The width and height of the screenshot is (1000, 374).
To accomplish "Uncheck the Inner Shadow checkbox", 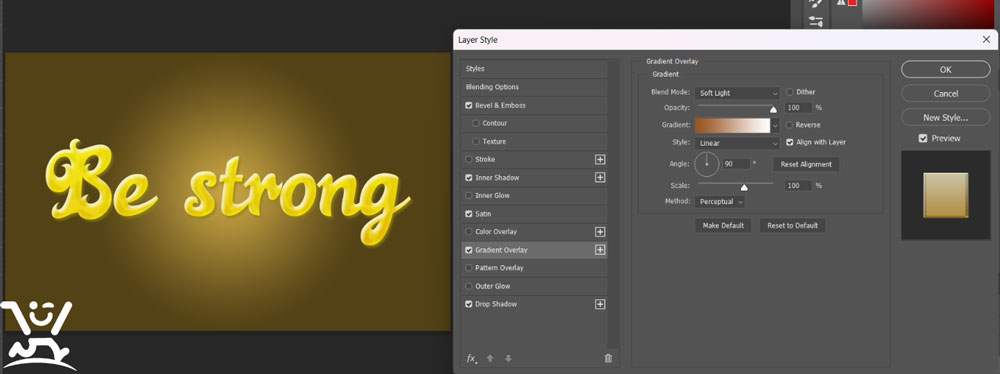I will click(x=469, y=177).
